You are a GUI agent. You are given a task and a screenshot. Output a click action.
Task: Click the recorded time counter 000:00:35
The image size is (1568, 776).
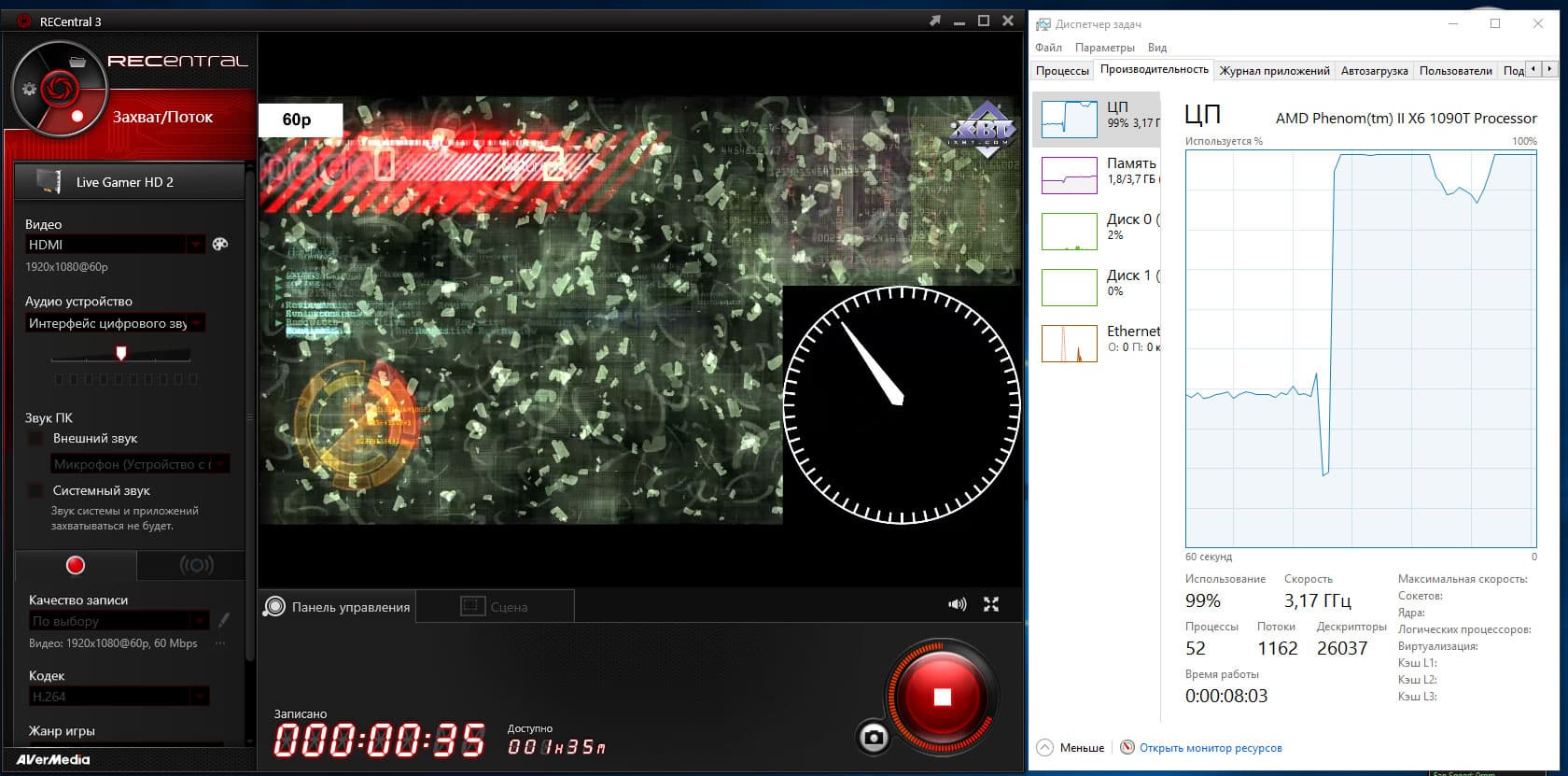click(380, 740)
